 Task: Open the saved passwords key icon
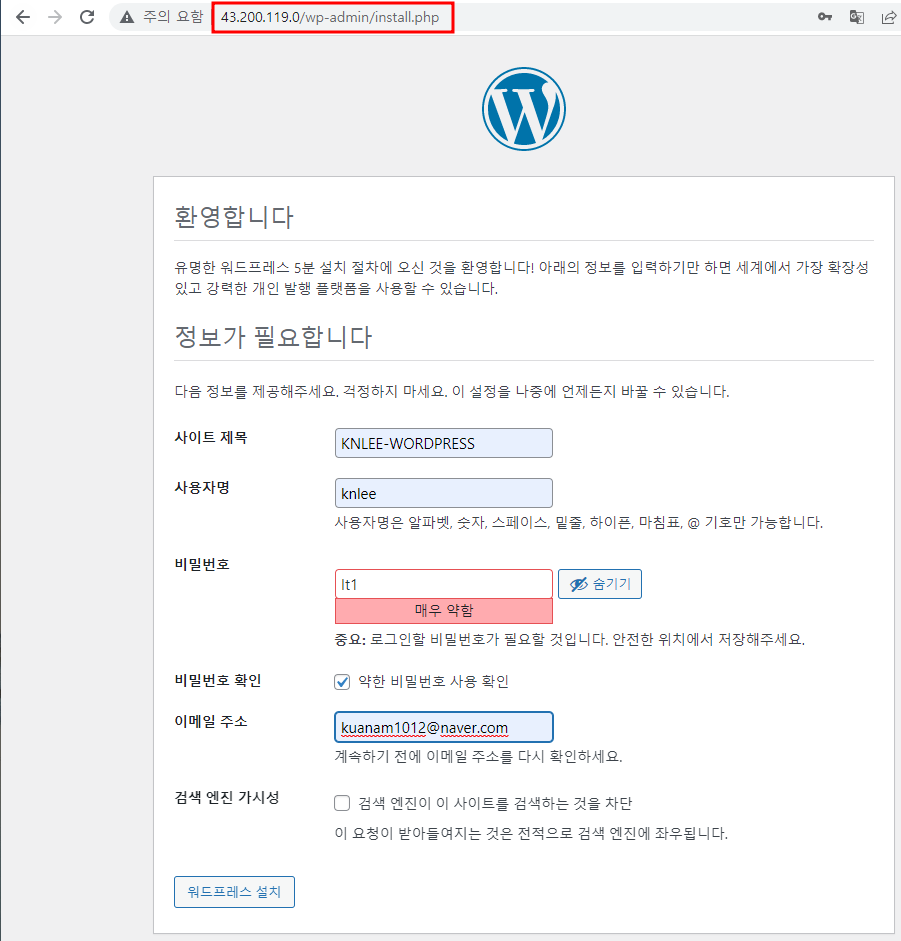(x=825, y=17)
